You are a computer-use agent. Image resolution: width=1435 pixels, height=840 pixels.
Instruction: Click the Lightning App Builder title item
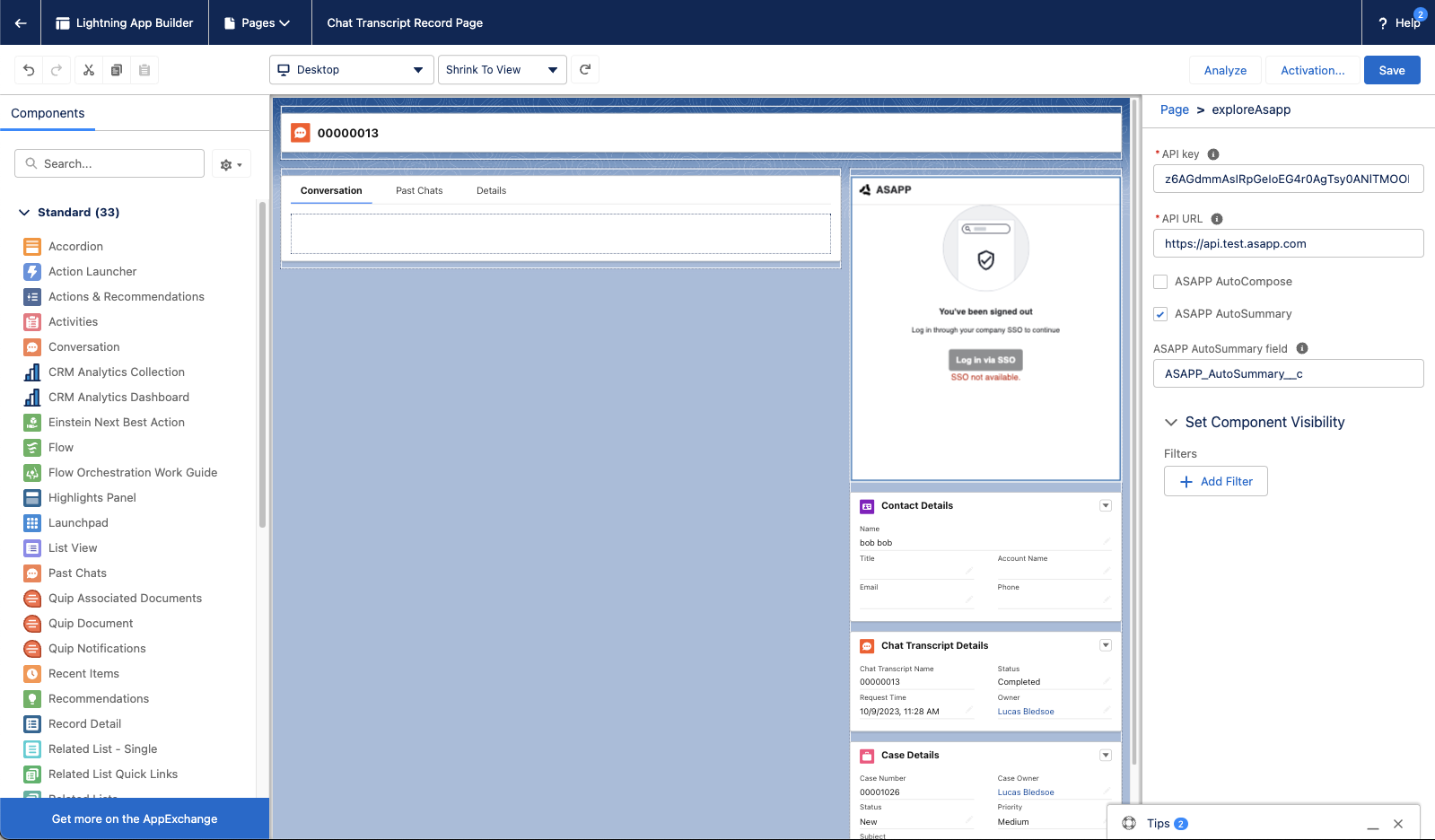point(125,23)
